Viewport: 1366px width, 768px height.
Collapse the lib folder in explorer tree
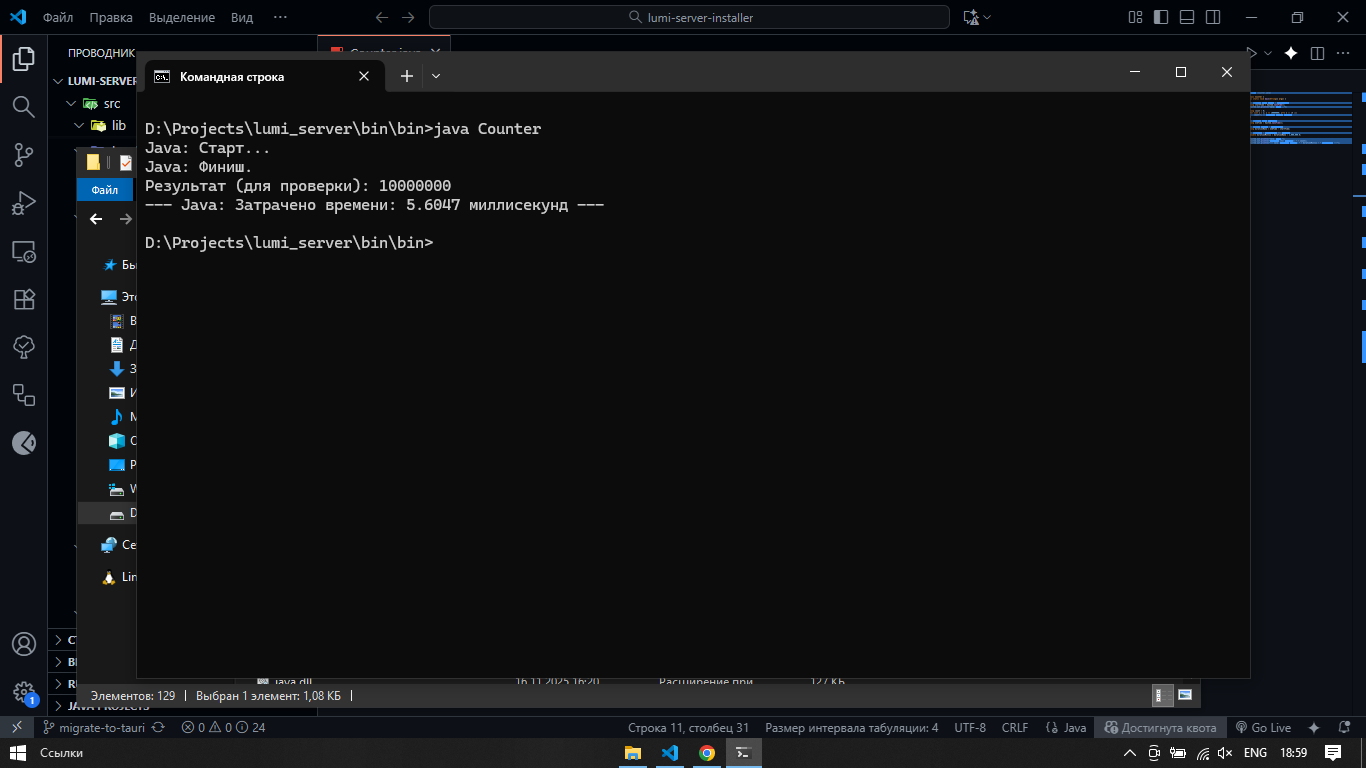[79, 125]
